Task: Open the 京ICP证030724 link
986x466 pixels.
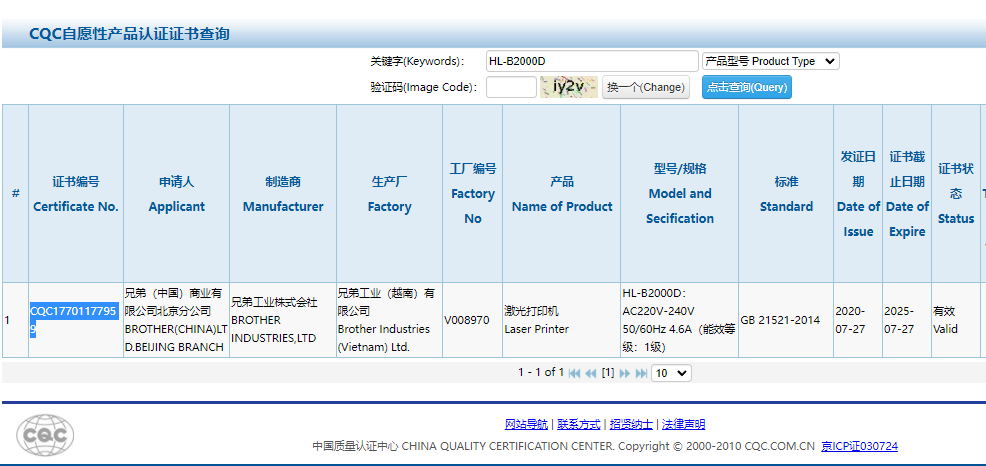Action: (860, 447)
